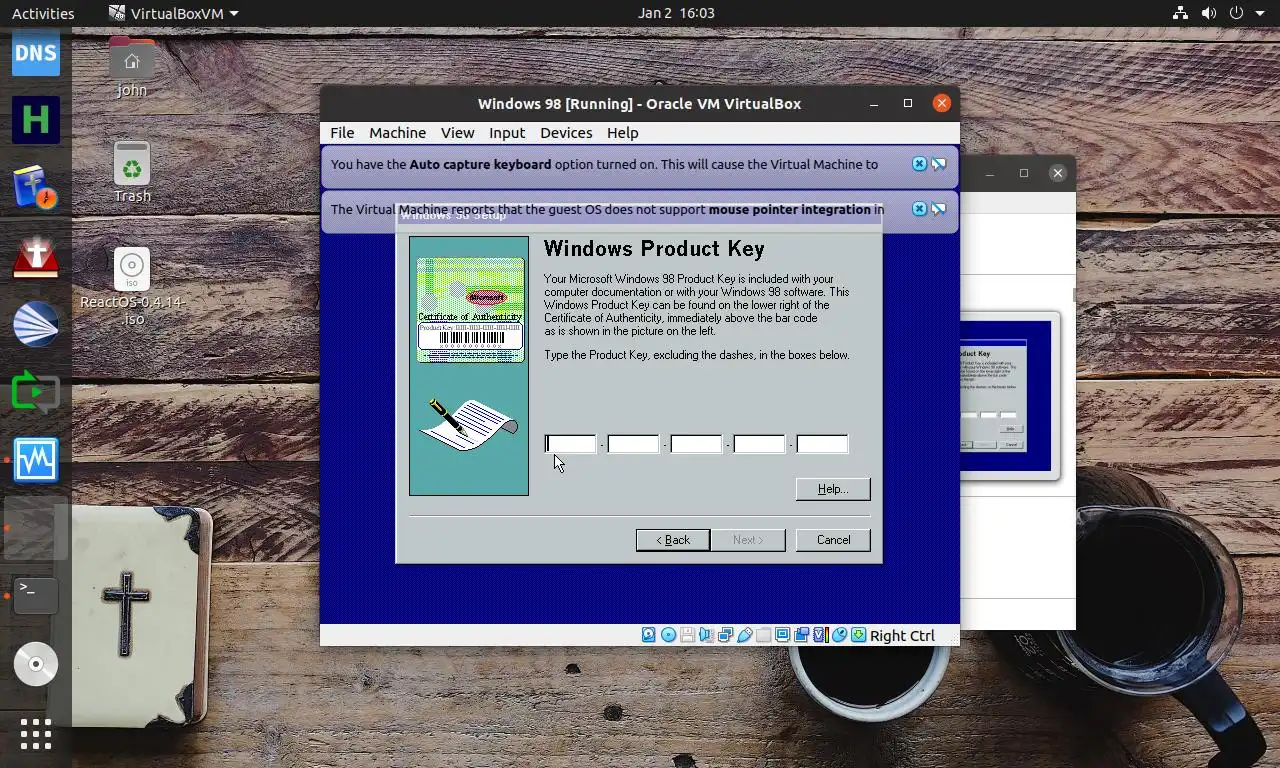Viewport: 1280px width, 768px height.
Task: Click the Cancel button in Setup
Action: pyautogui.click(x=833, y=540)
